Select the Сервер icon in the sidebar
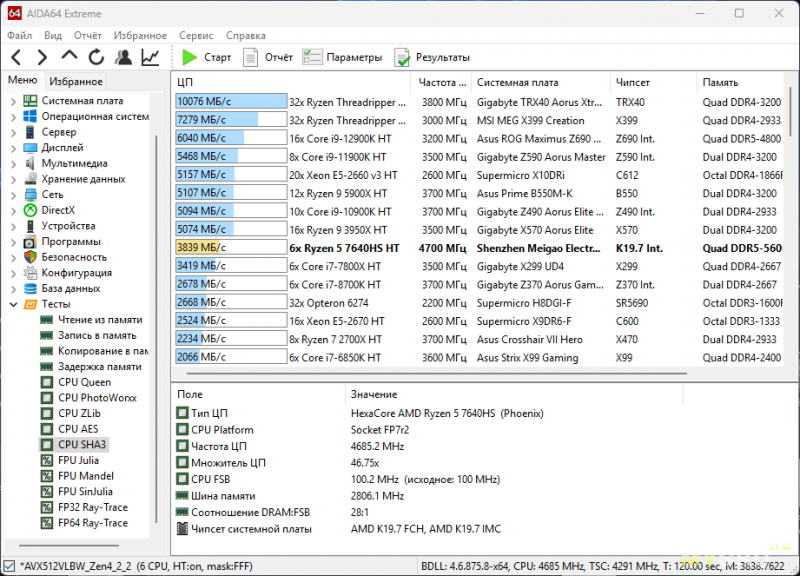 point(30,132)
